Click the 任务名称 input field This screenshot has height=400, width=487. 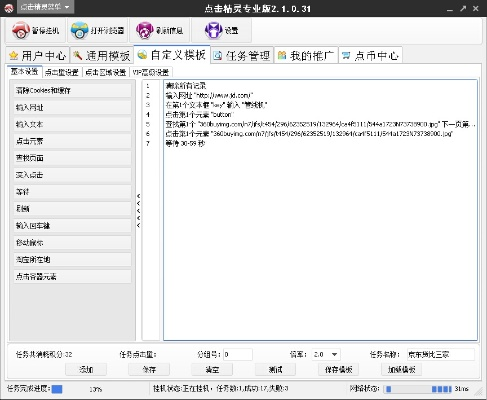440,354
